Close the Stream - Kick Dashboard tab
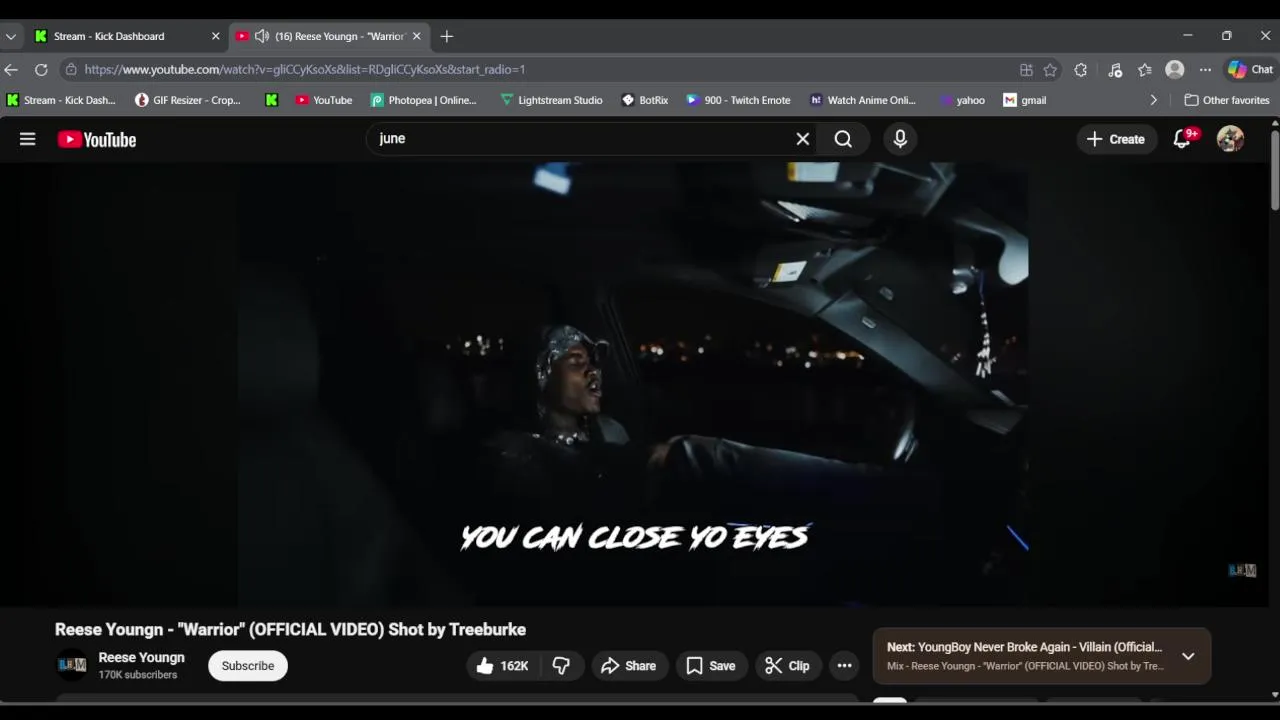Viewport: 1280px width, 720px height. click(215, 36)
